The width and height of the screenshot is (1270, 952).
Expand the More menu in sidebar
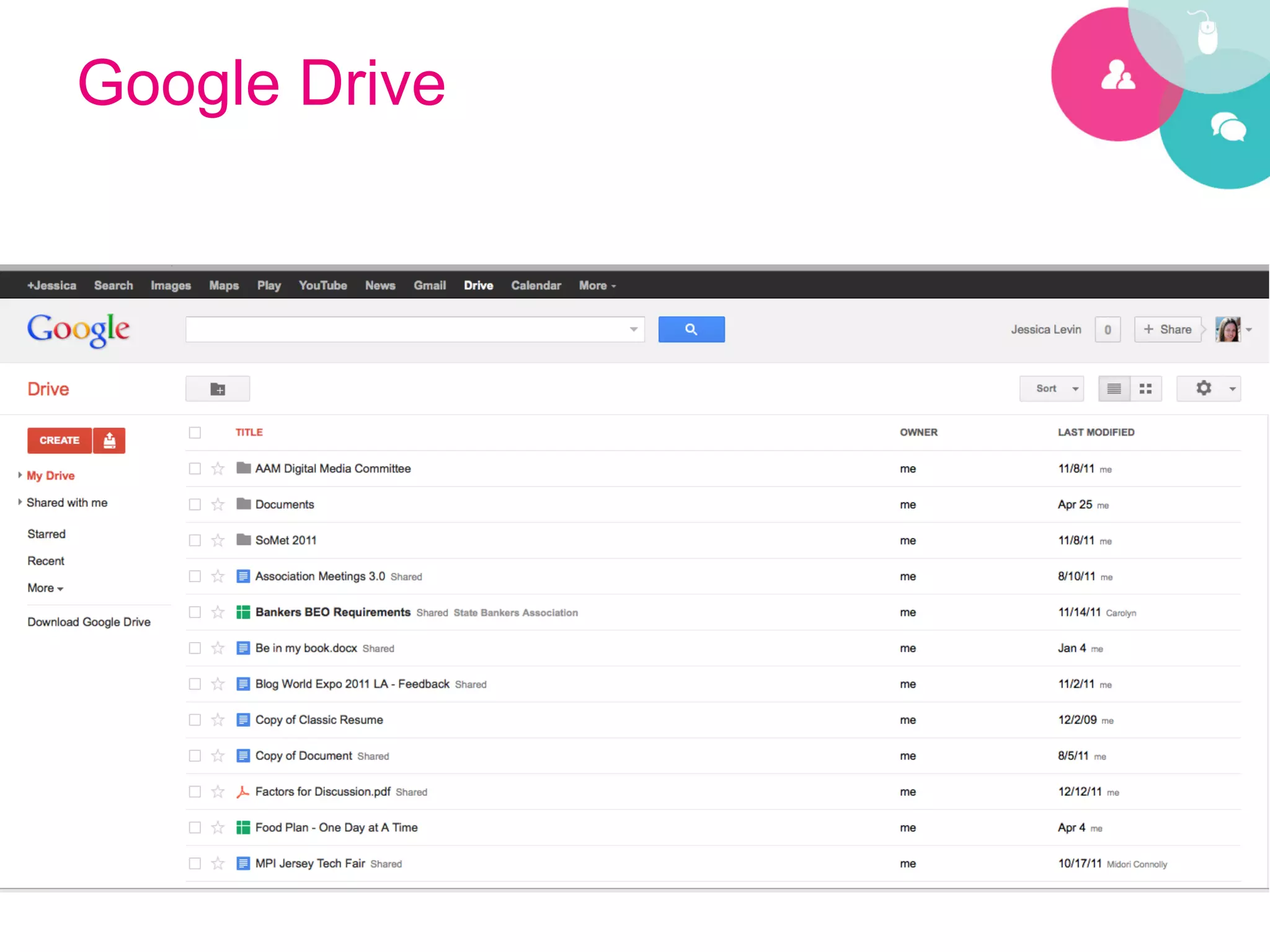pos(45,588)
